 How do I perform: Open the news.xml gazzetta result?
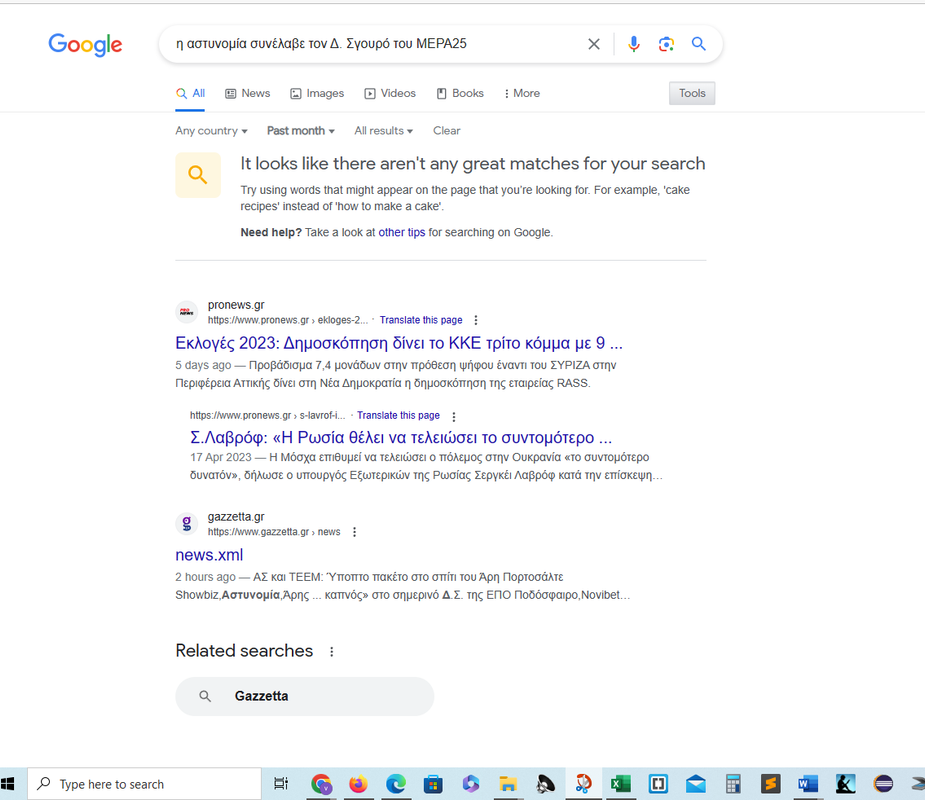[209, 555]
